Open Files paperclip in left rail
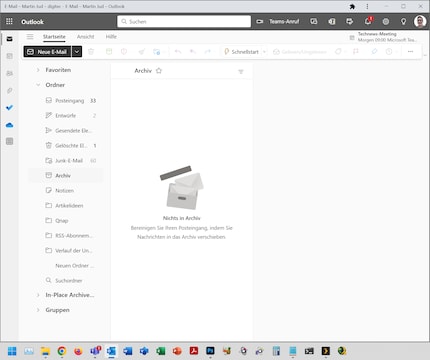 [9, 90]
